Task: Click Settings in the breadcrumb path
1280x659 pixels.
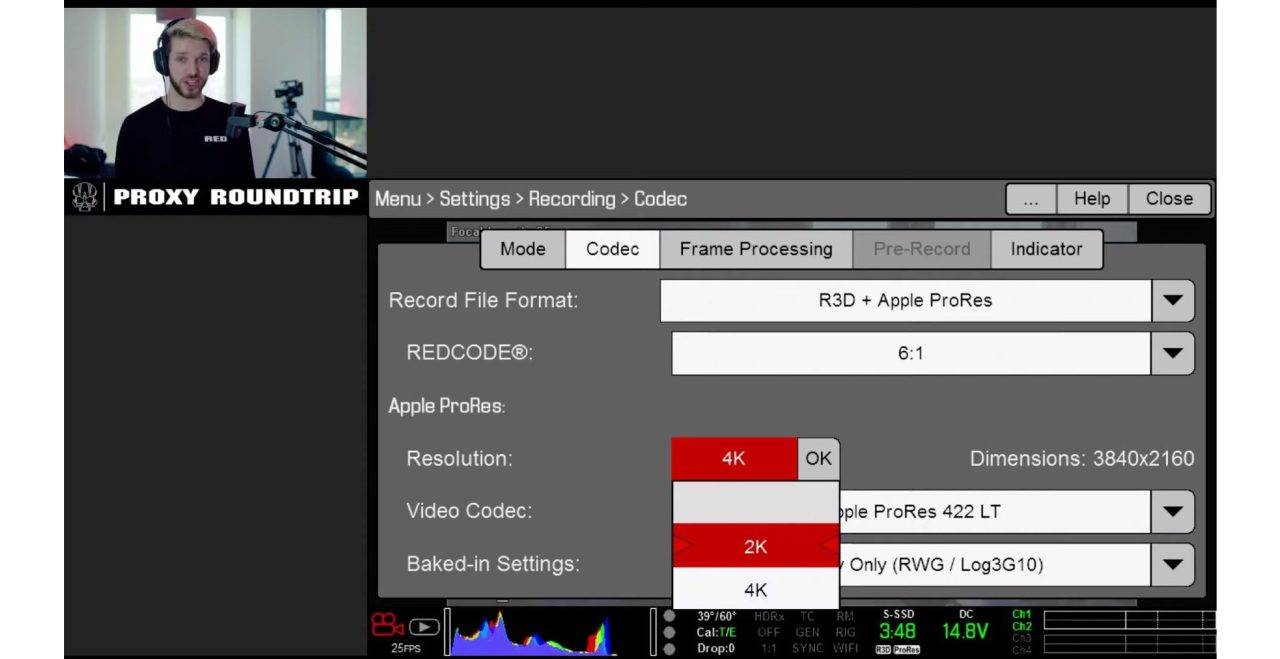Action: pos(475,199)
